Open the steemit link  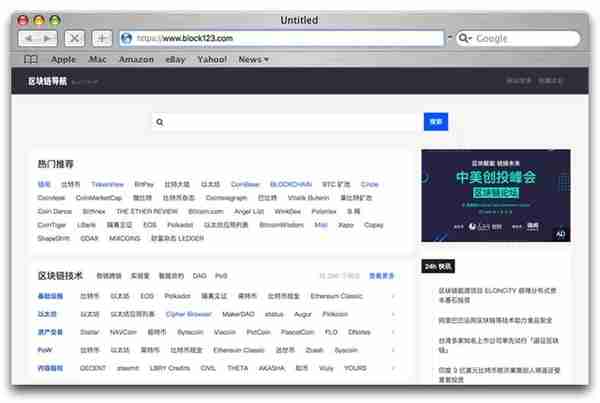128,368
